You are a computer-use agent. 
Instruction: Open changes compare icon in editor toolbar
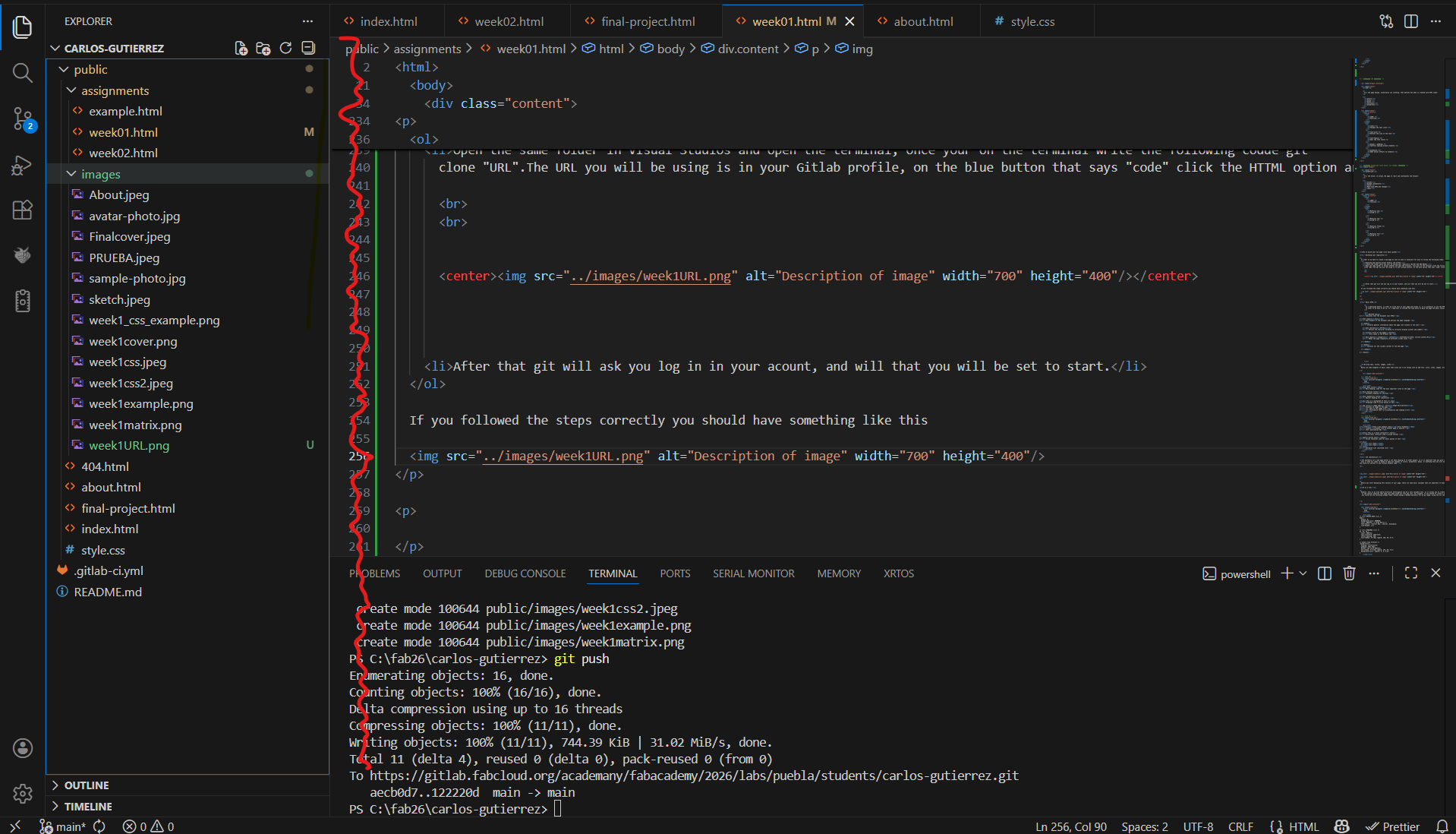(x=1386, y=21)
